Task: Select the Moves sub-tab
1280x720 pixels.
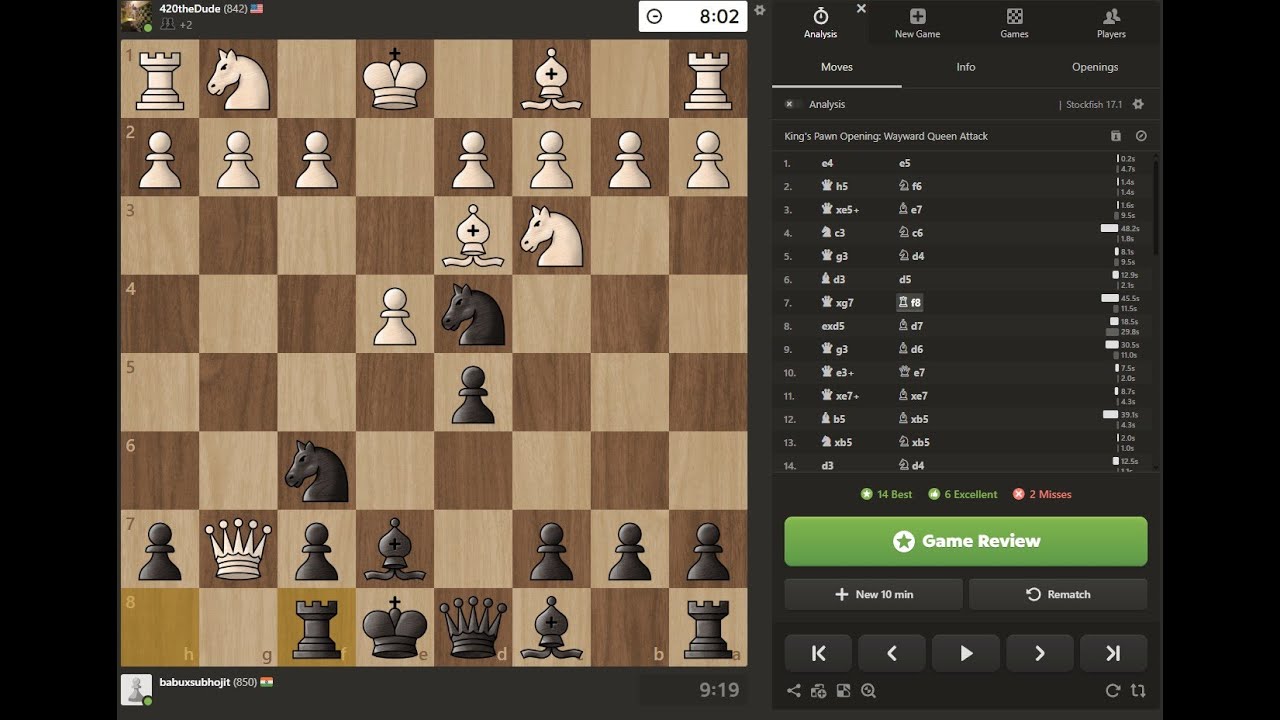Action: (837, 67)
